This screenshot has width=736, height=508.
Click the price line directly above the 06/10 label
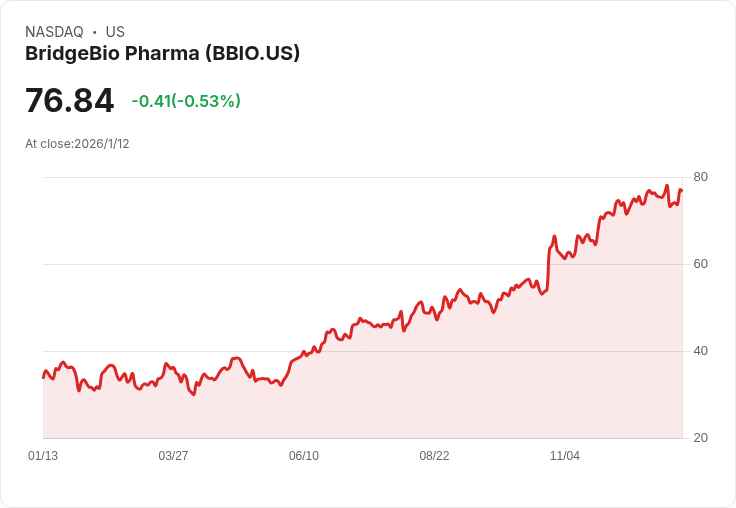[x=304, y=354]
